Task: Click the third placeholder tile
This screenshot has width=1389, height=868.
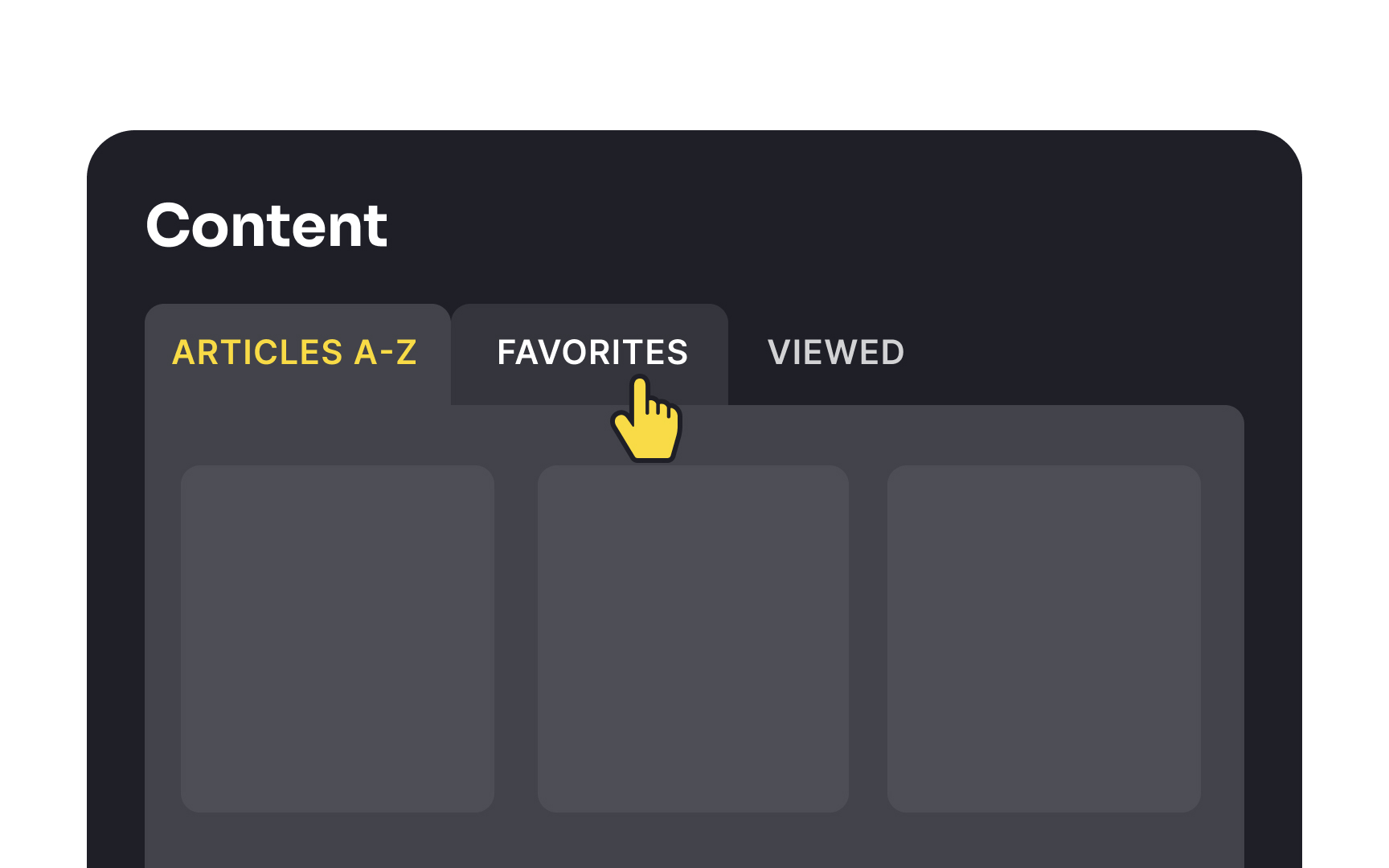Action: 1047,639
